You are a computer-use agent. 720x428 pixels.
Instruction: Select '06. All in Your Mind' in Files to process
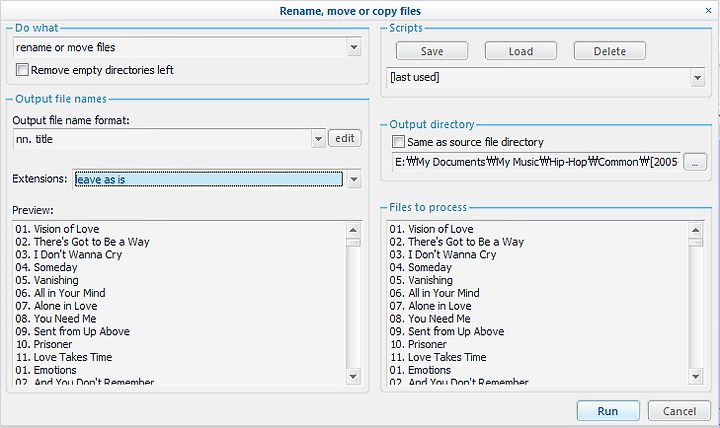click(x=434, y=293)
